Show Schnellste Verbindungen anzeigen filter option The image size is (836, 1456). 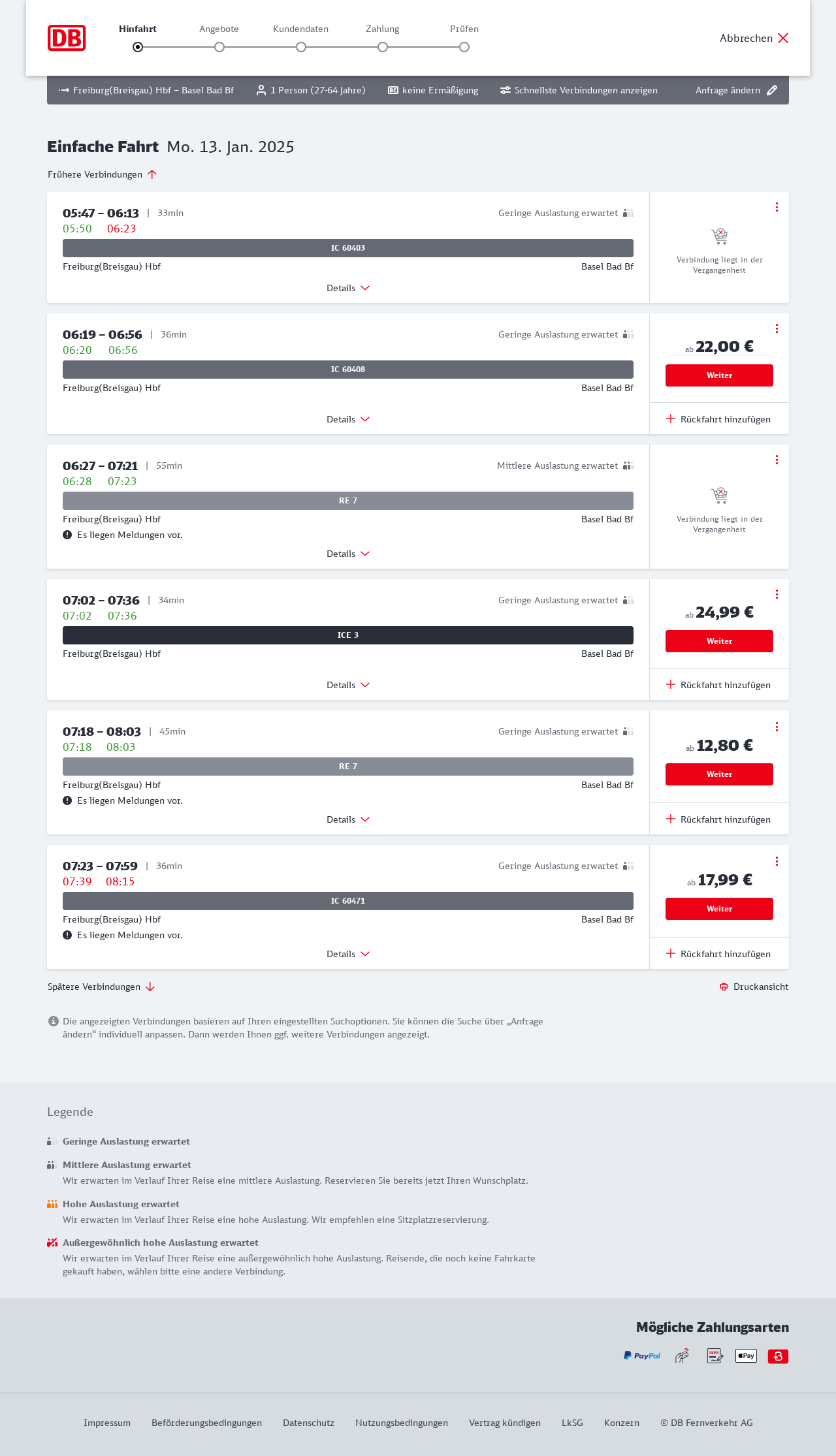tap(579, 90)
